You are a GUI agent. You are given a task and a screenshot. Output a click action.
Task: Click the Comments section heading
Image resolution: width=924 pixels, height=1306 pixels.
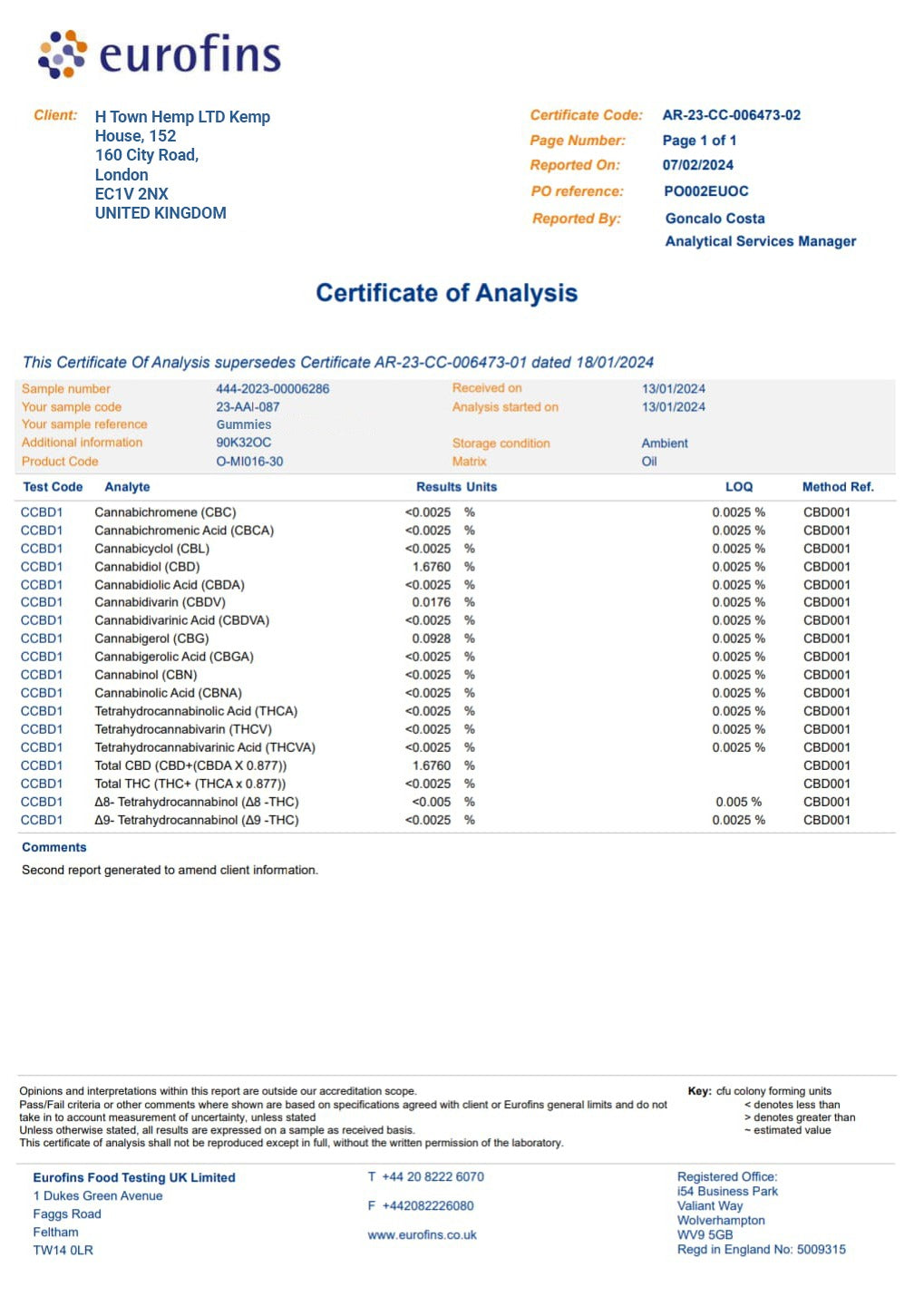(x=54, y=847)
